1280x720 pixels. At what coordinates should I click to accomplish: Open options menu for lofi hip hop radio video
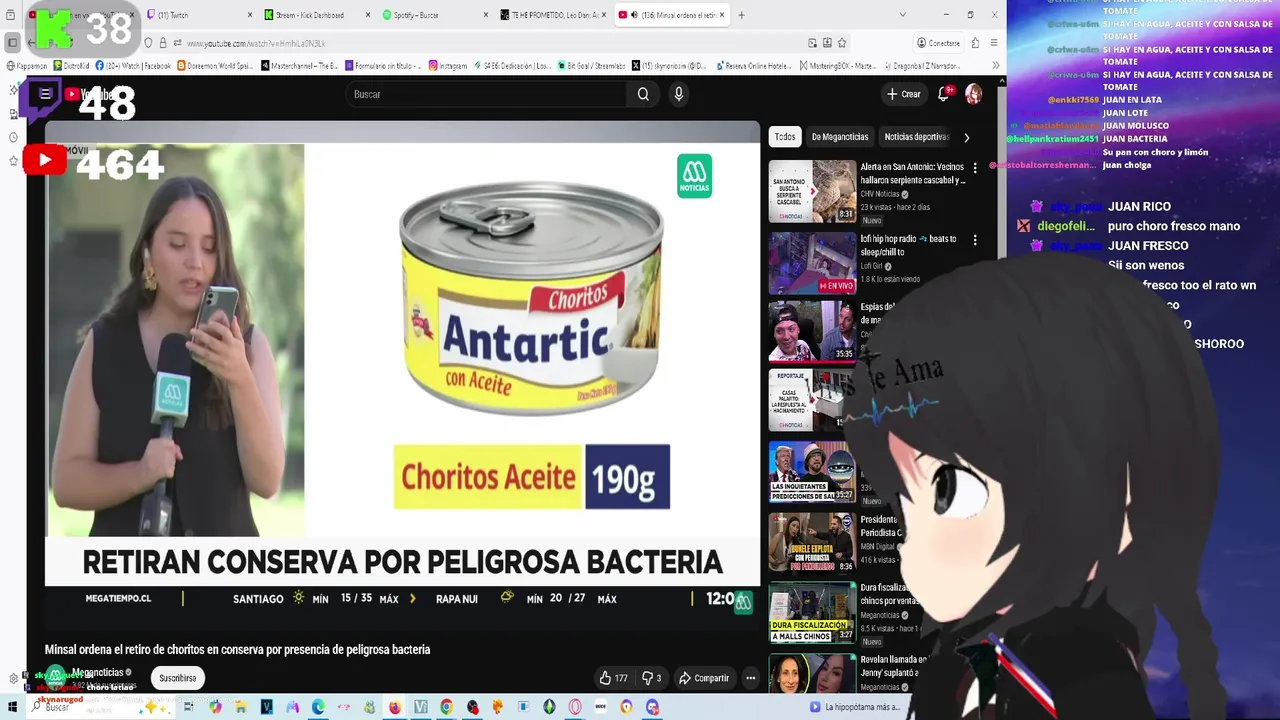tap(975, 240)
